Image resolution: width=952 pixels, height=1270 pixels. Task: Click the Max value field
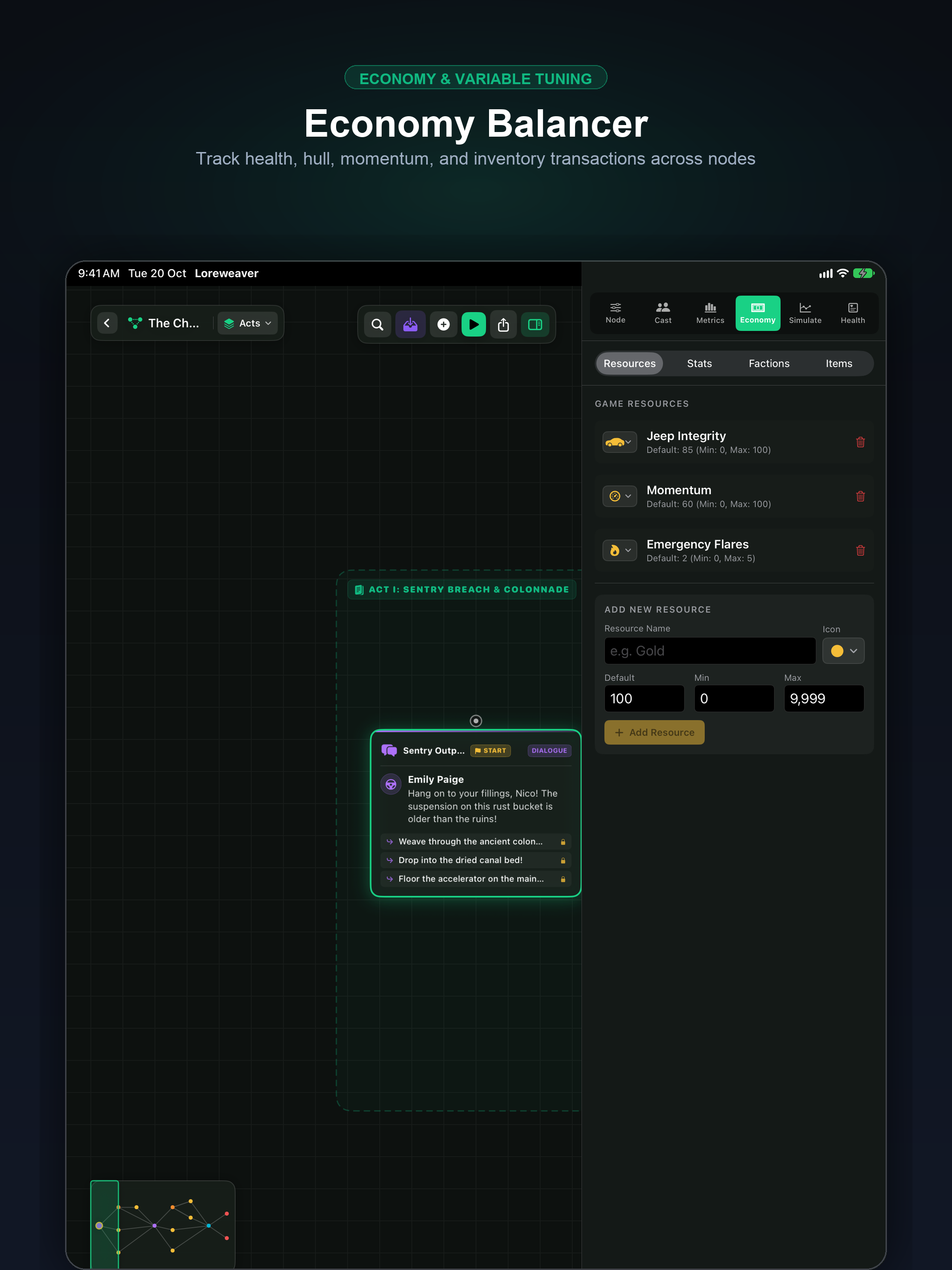coord(824,699)
